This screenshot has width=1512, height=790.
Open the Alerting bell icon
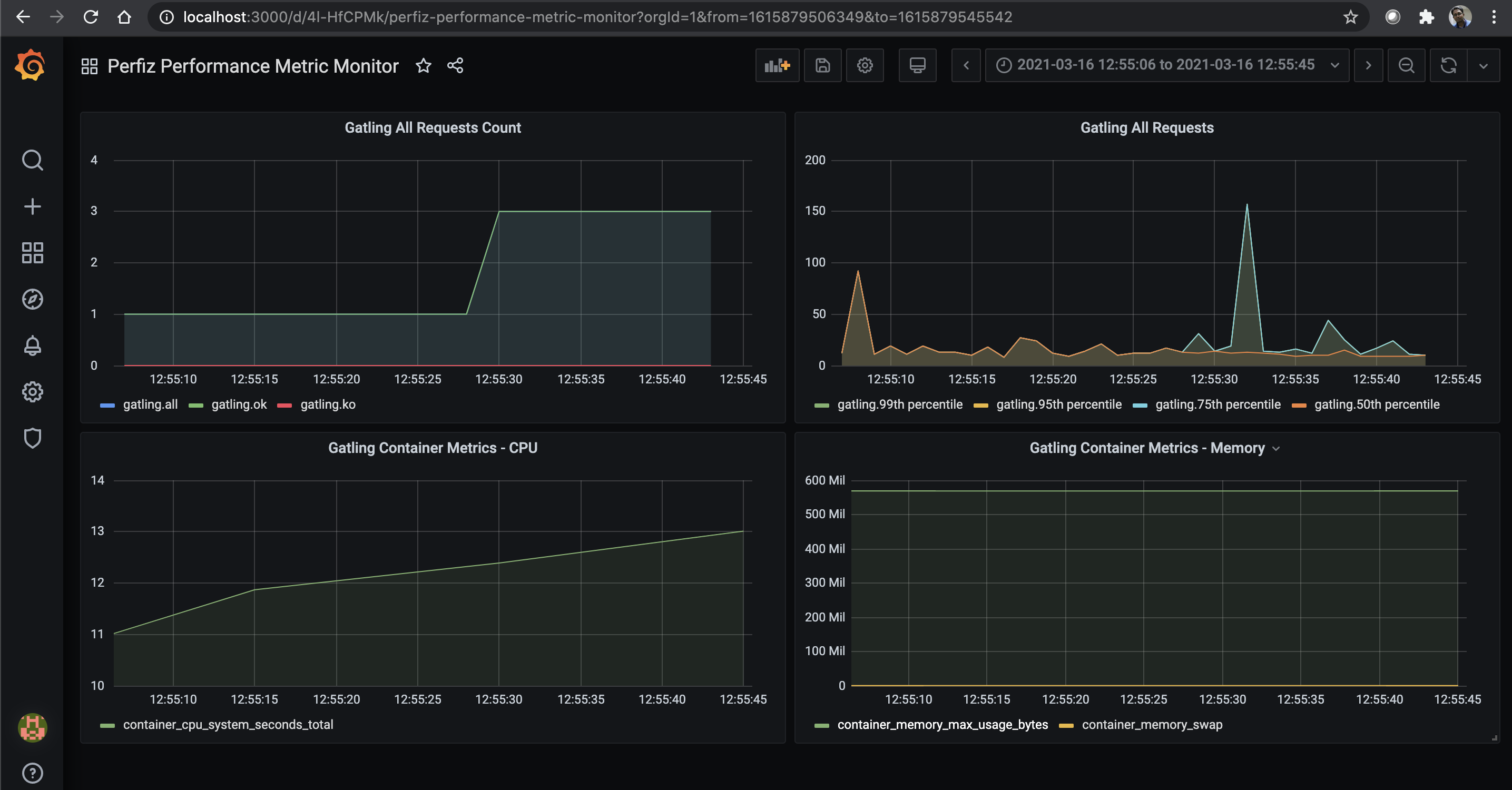[x=32, y=345]
